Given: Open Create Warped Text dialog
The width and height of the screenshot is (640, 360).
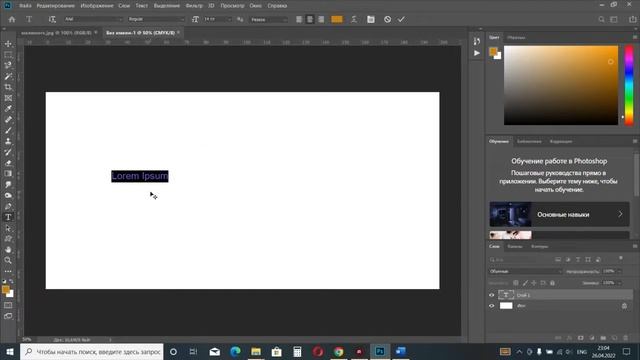Looking at the screenshot, I should (x=354, y=19).
